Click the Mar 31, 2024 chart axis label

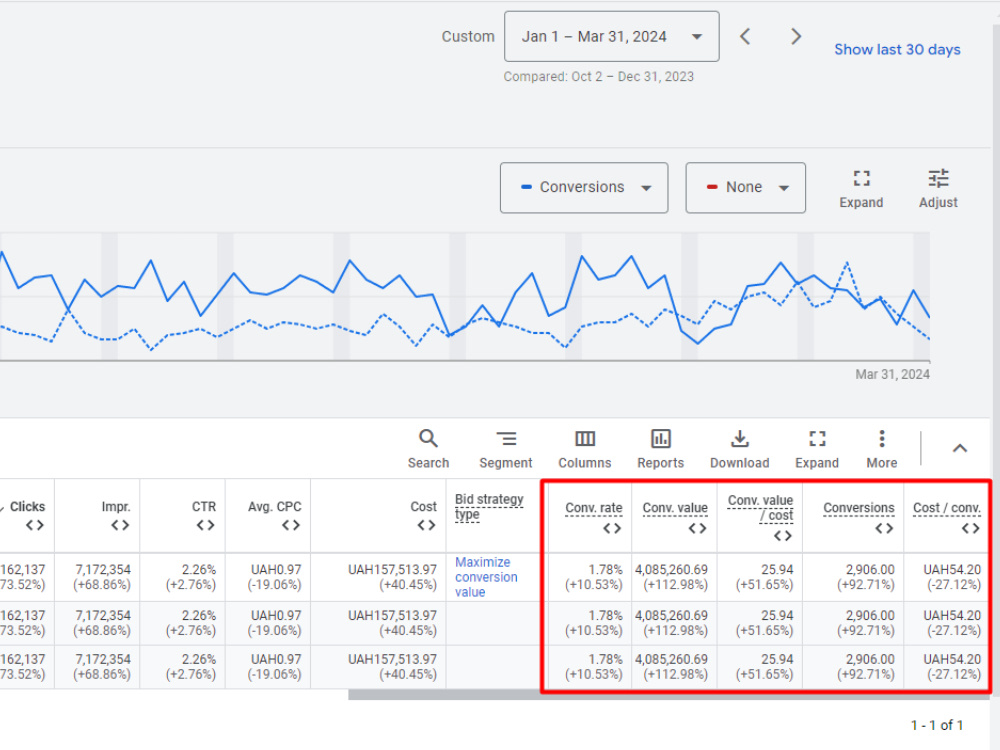coord(892,374)
